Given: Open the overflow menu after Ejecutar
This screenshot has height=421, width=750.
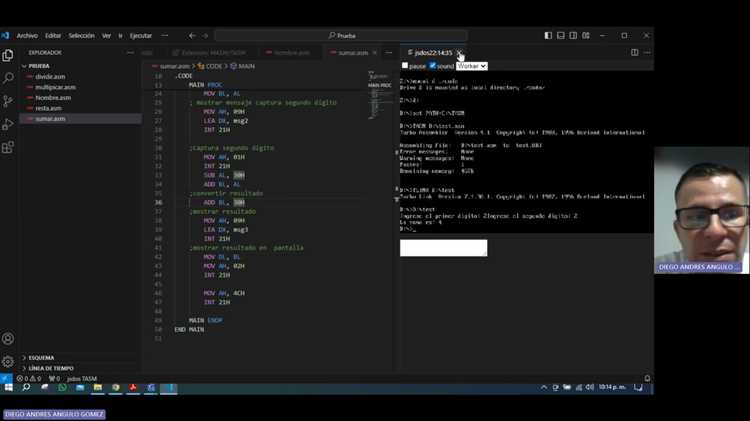Looking at the screenshot, I should pos(165,35).
